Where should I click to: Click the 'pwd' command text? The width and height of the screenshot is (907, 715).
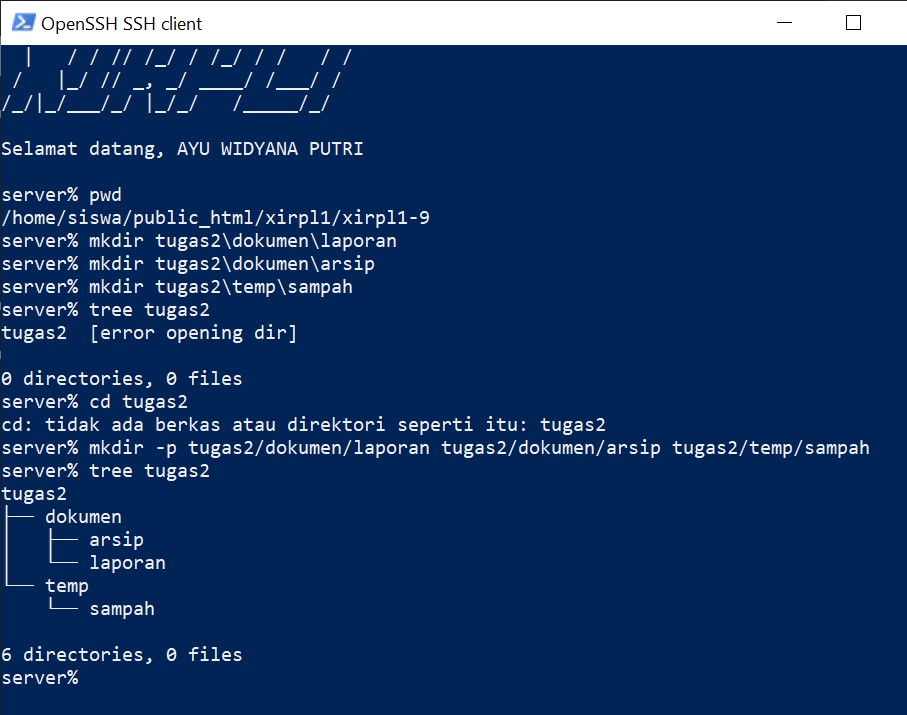coord(105,195)
